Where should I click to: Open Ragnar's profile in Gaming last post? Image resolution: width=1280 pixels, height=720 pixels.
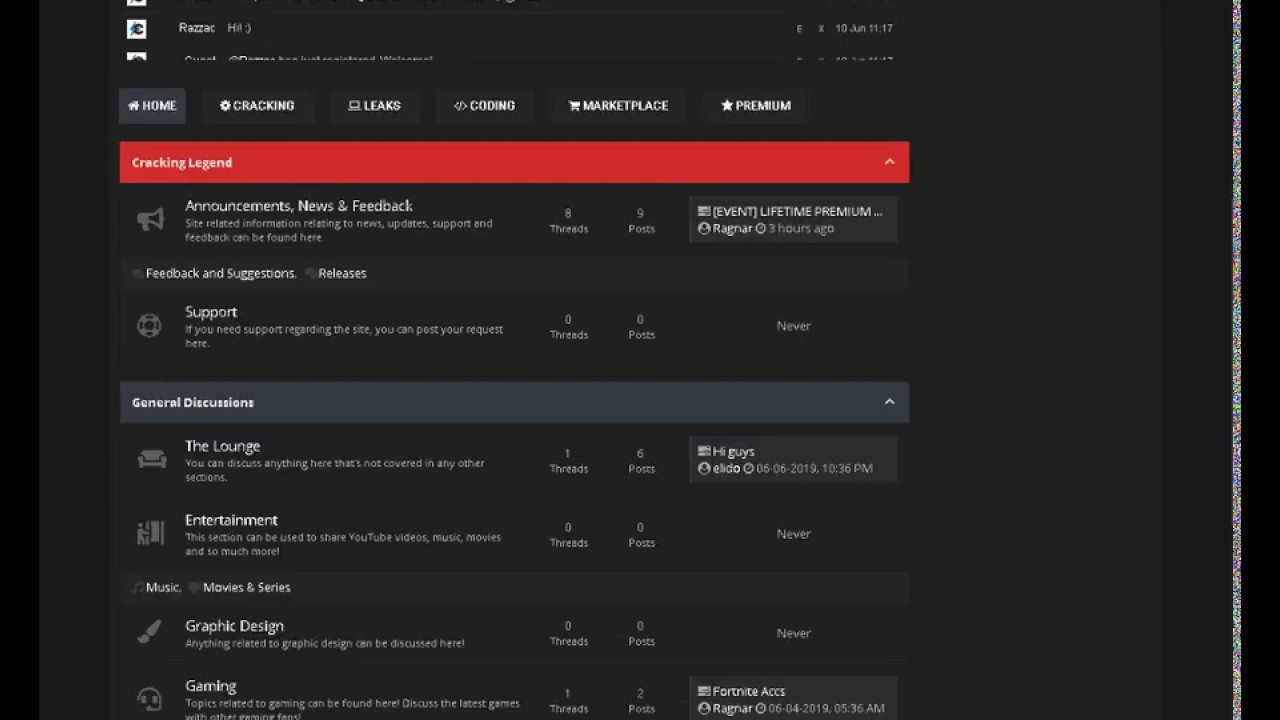pos(732,708)
